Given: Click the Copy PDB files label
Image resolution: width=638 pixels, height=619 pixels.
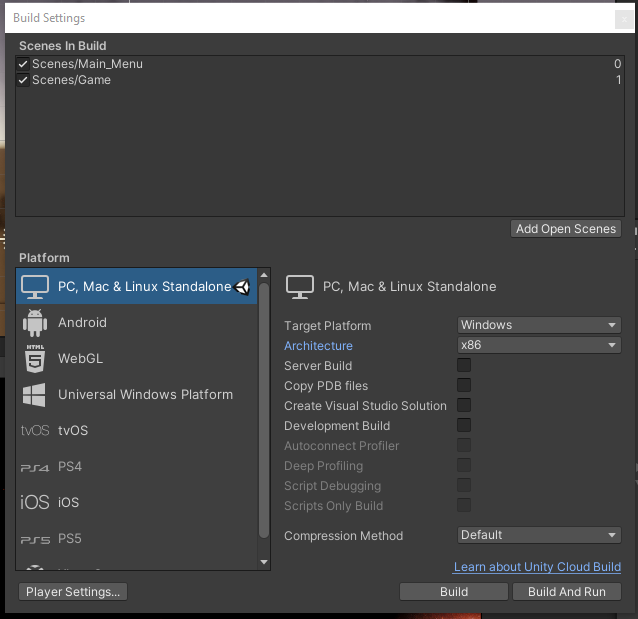Looking at the screenshot, I should 326,386.
